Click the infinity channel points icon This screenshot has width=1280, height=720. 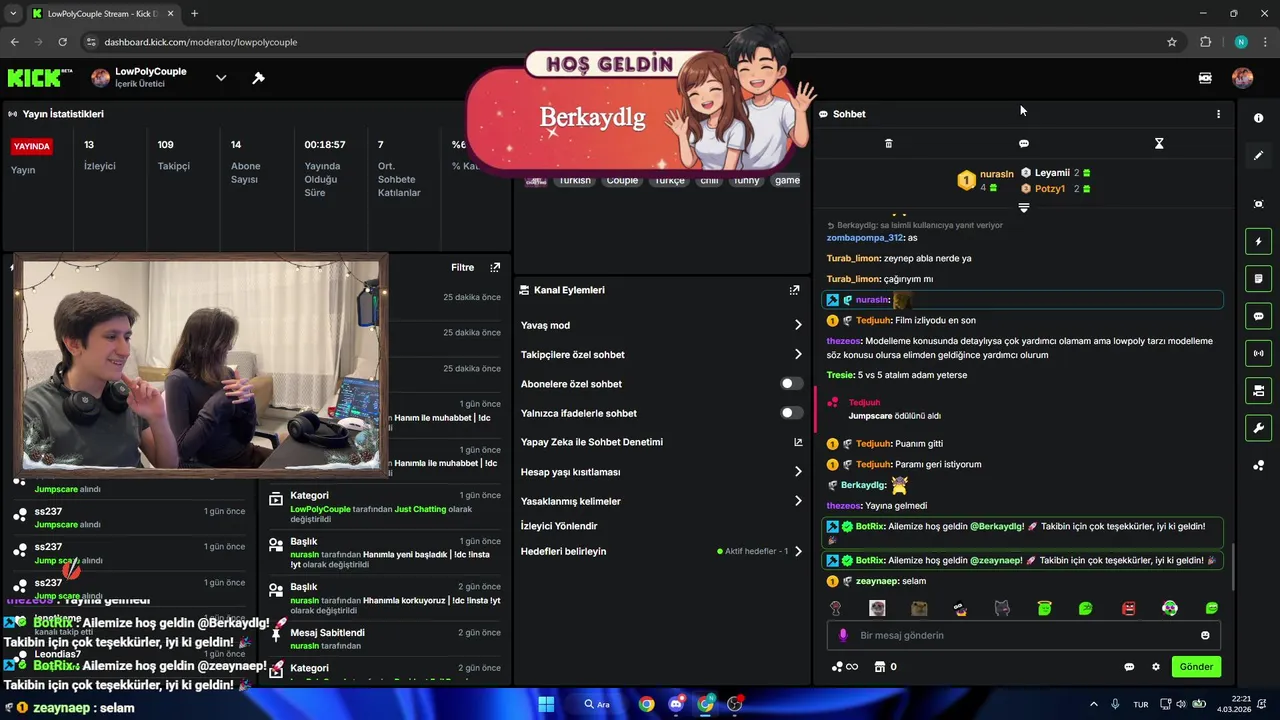coord(845,667)
